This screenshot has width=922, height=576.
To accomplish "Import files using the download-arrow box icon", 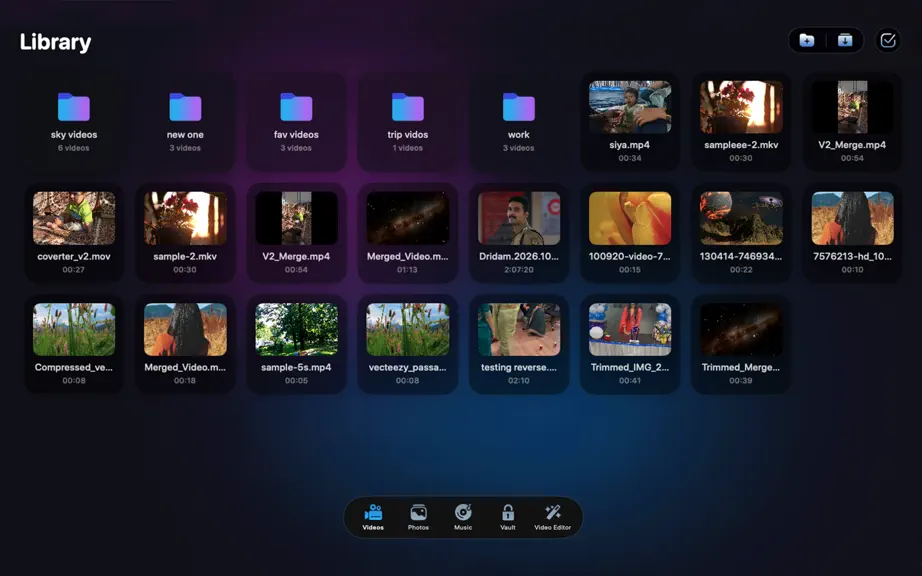I will coord(845,40).
